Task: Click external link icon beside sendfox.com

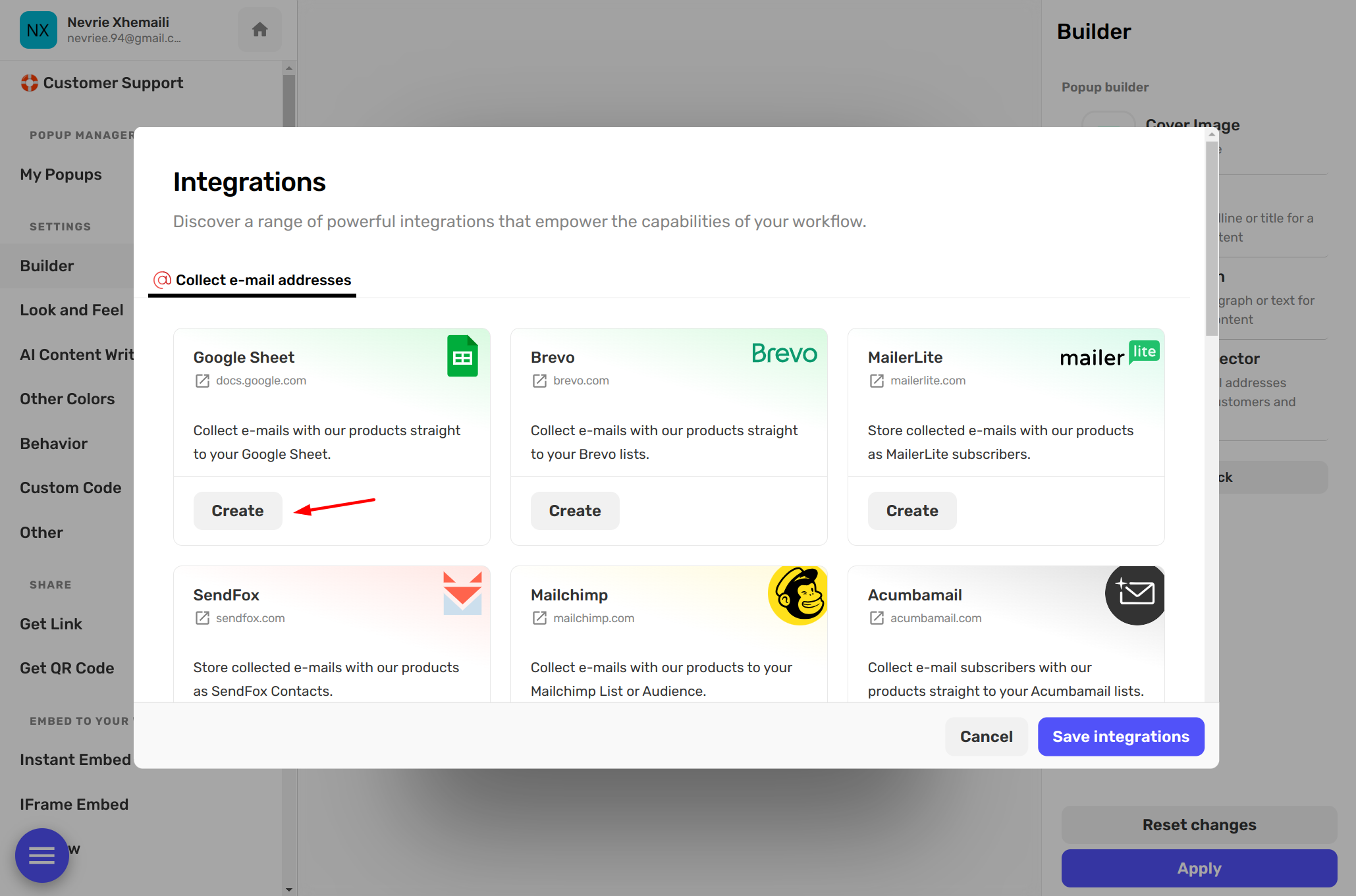Action: coord(202,618)
